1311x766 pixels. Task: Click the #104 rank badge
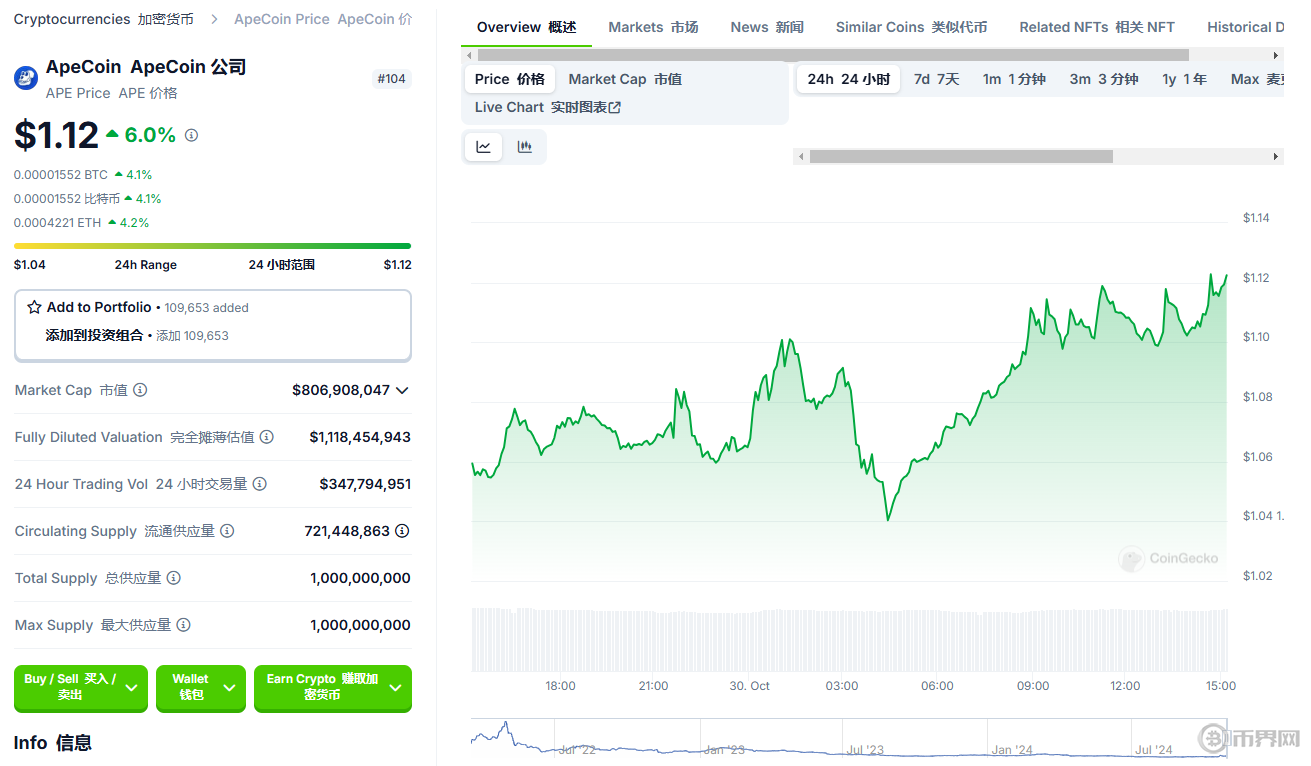click(392, 78)
